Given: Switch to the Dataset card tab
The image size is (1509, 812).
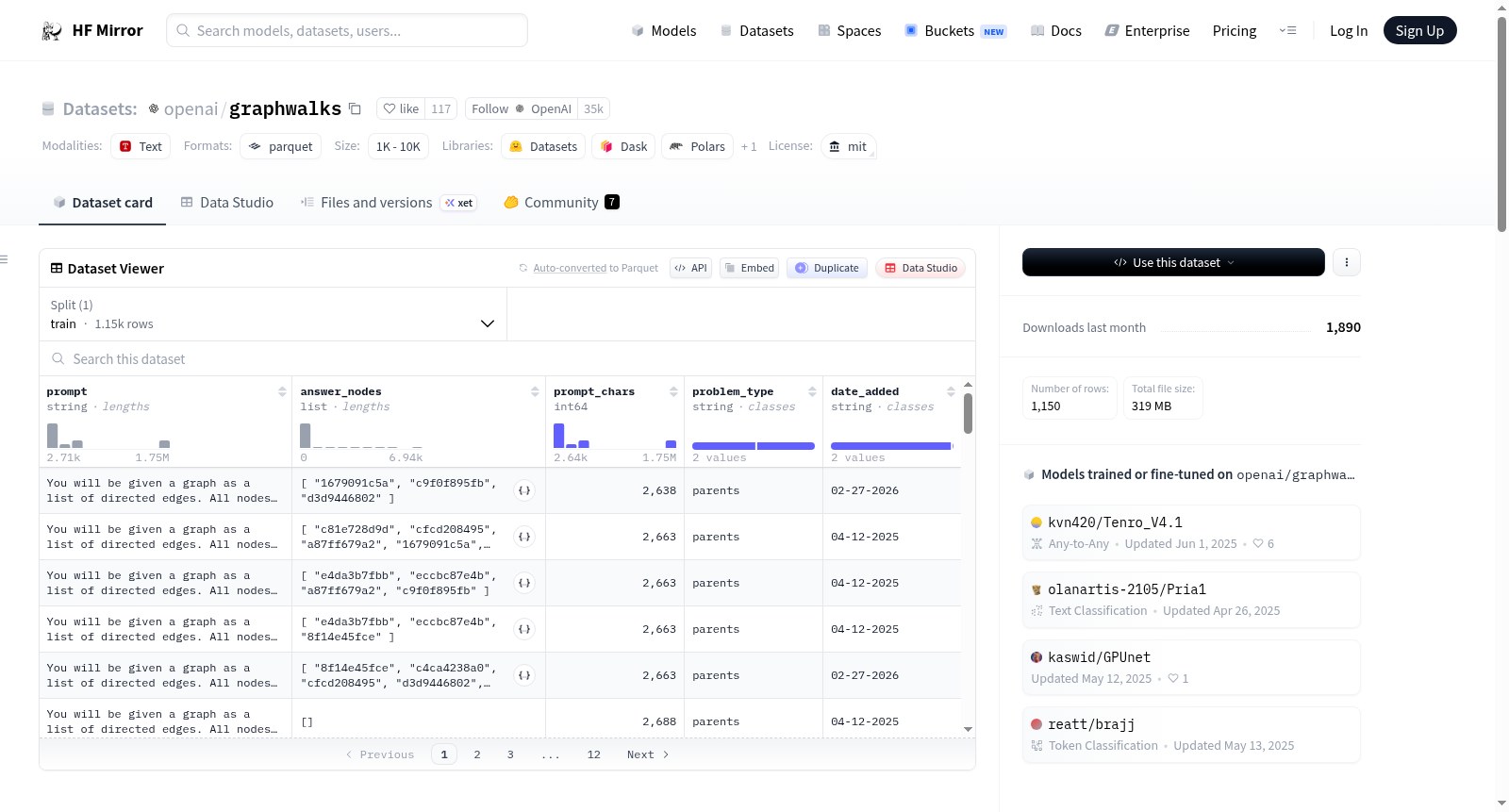Looking at the screenshot, I should click(x=102, y=203).
